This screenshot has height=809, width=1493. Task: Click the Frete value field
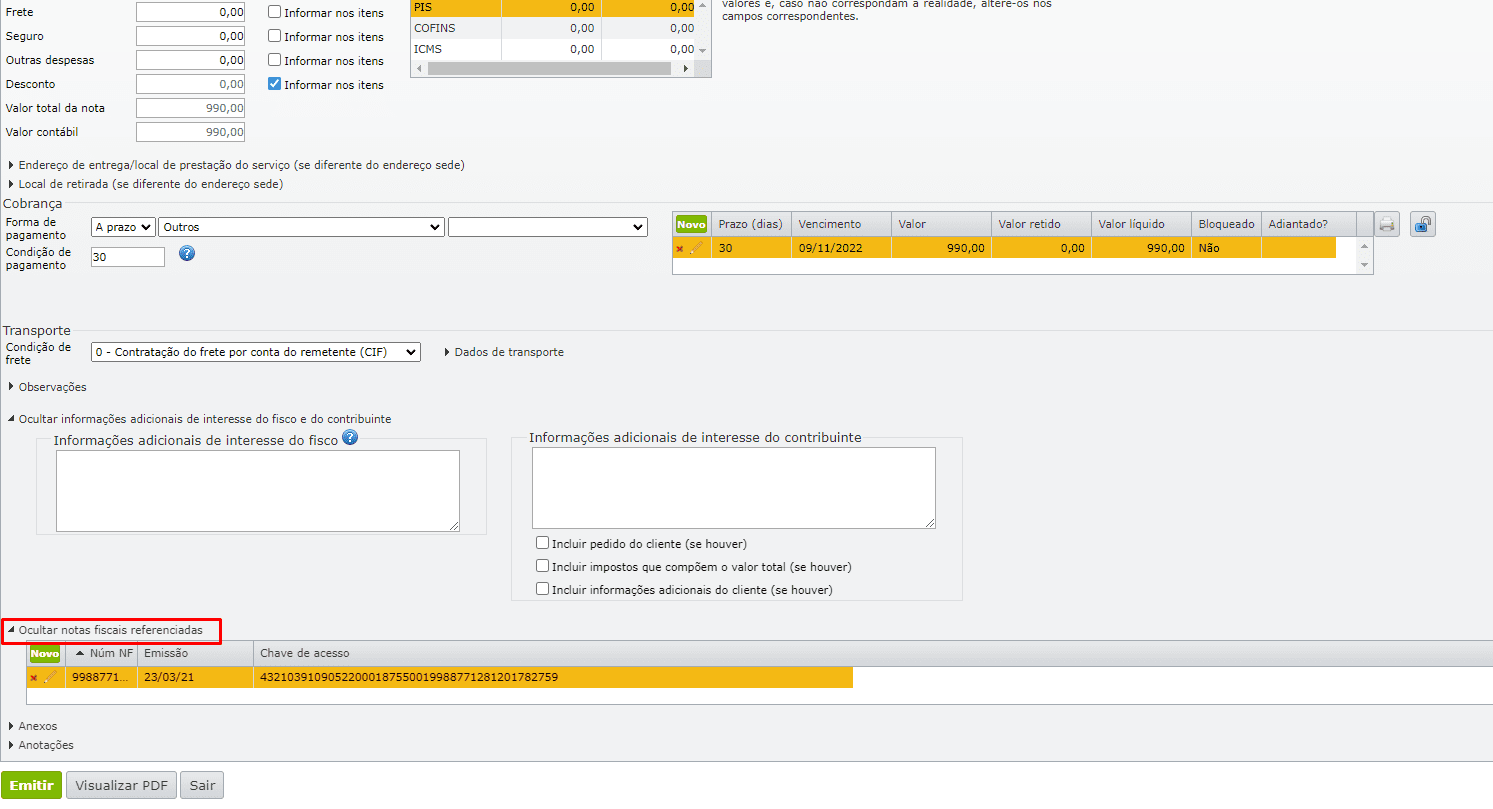[x=190, y=12]
